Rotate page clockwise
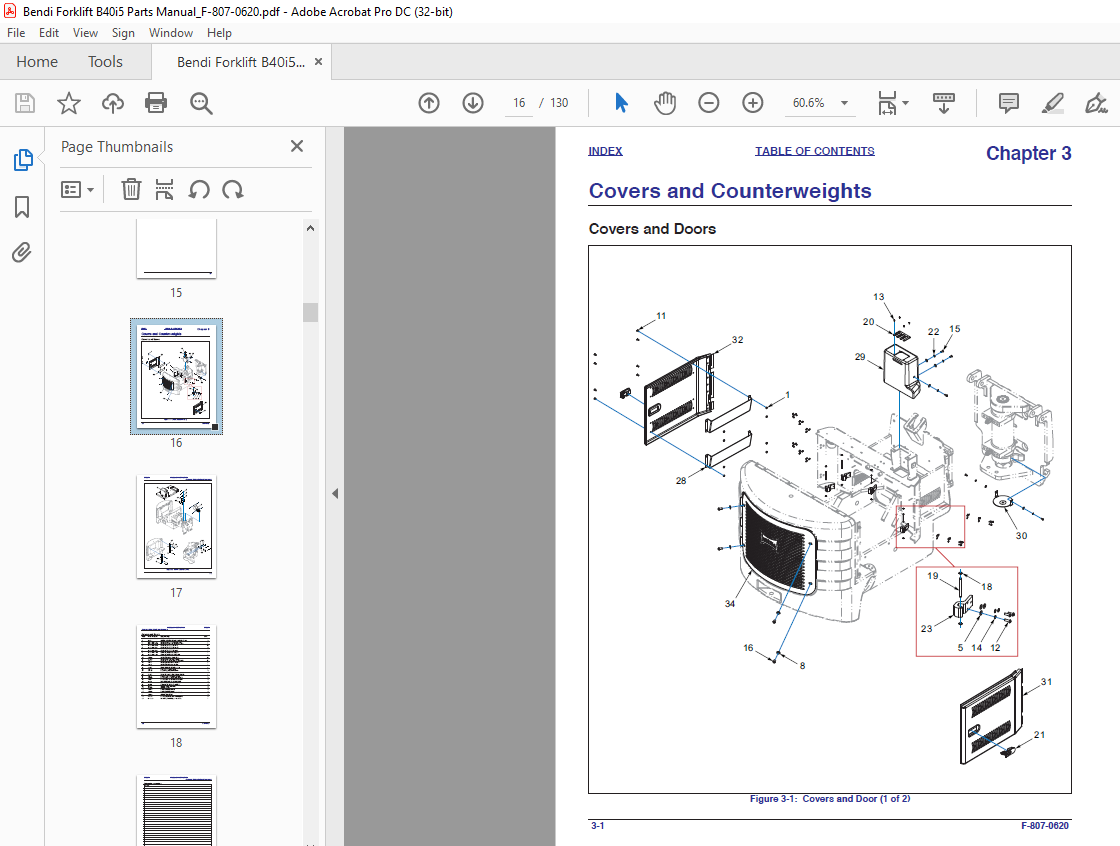Screen dimensions: 1120x846 [x=233, y=189]
